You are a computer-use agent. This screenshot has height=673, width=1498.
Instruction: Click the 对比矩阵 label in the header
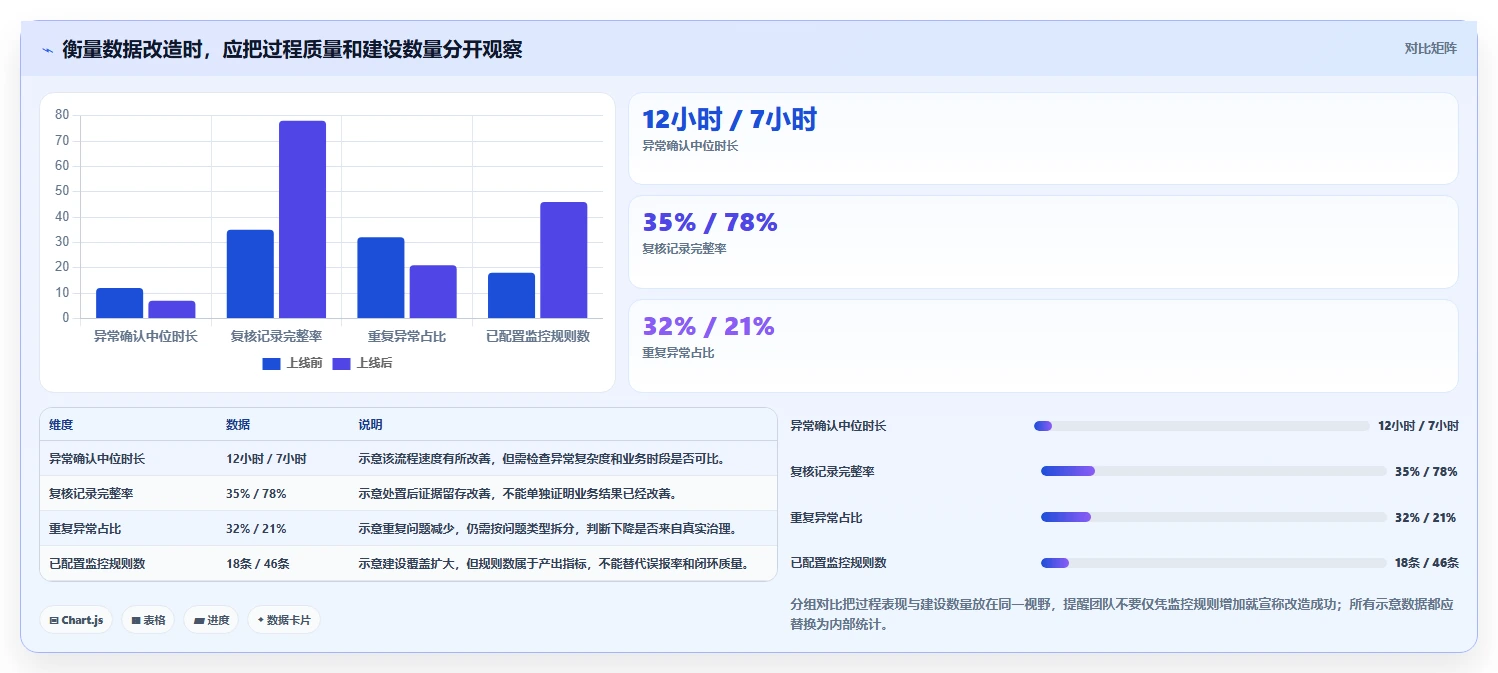(1430, 48)
